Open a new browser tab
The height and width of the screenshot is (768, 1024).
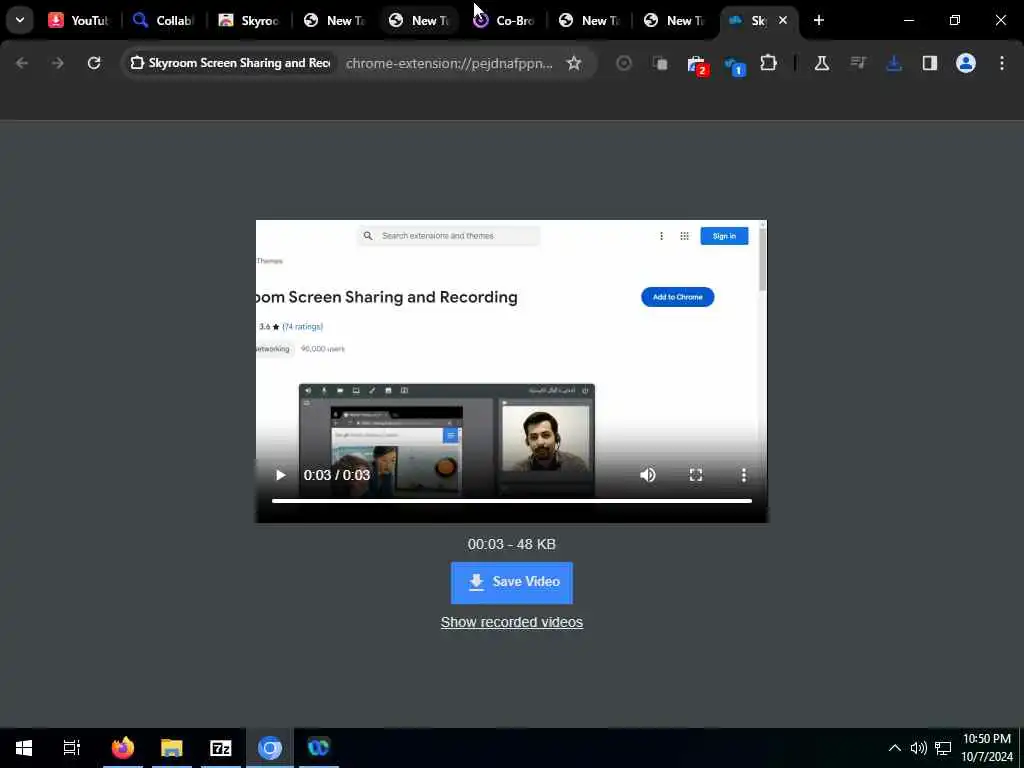tap(819, 20)
